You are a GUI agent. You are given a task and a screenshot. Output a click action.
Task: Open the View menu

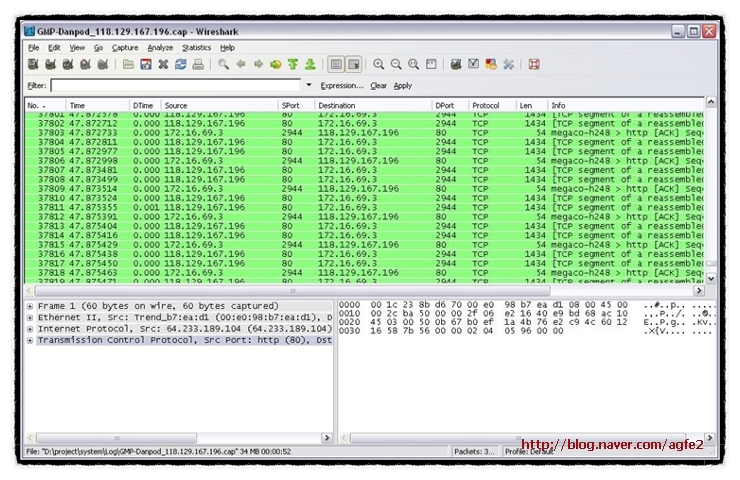click(77, 48)
